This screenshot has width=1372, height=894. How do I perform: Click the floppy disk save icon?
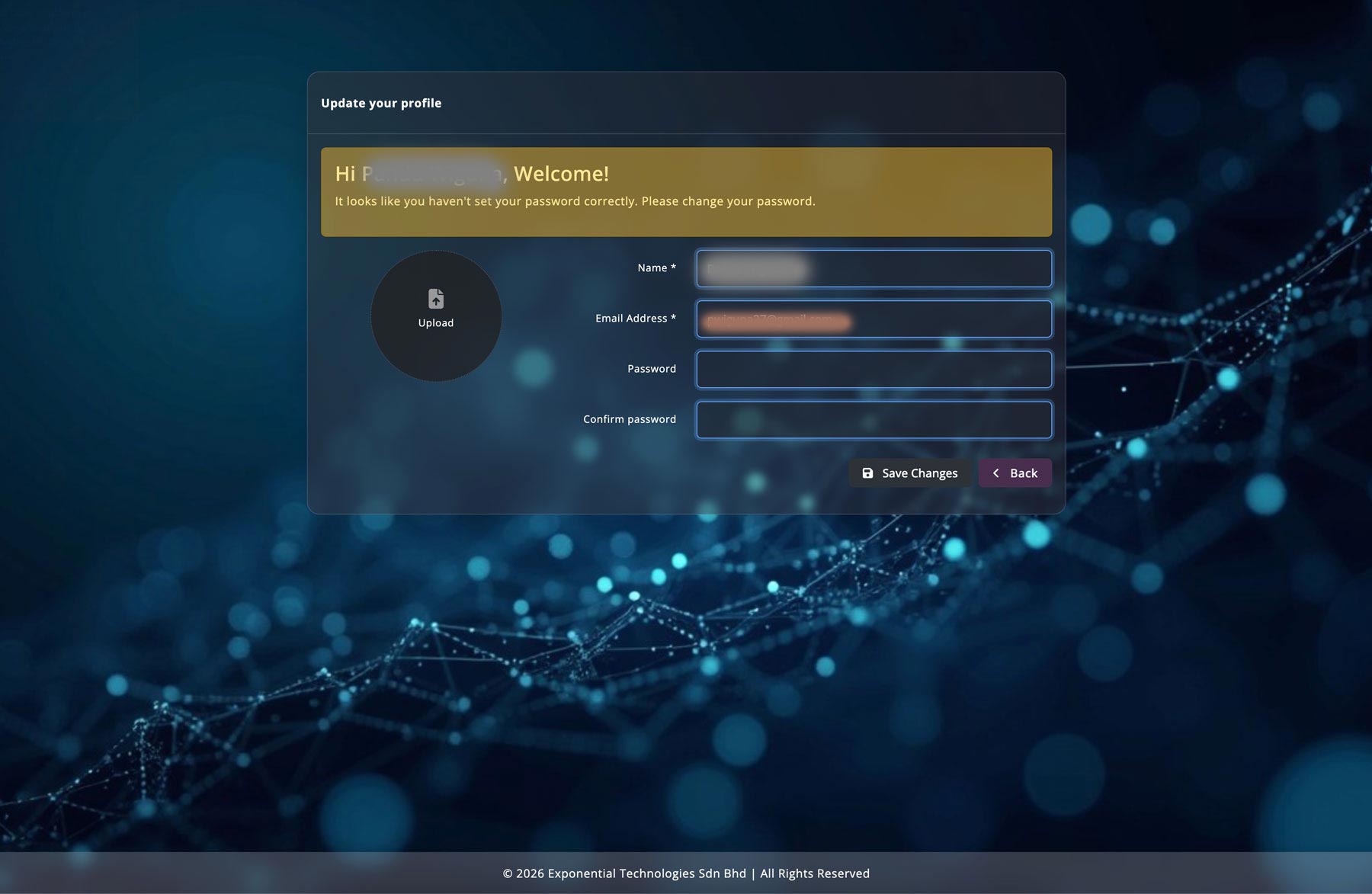[x=867, y=473]
